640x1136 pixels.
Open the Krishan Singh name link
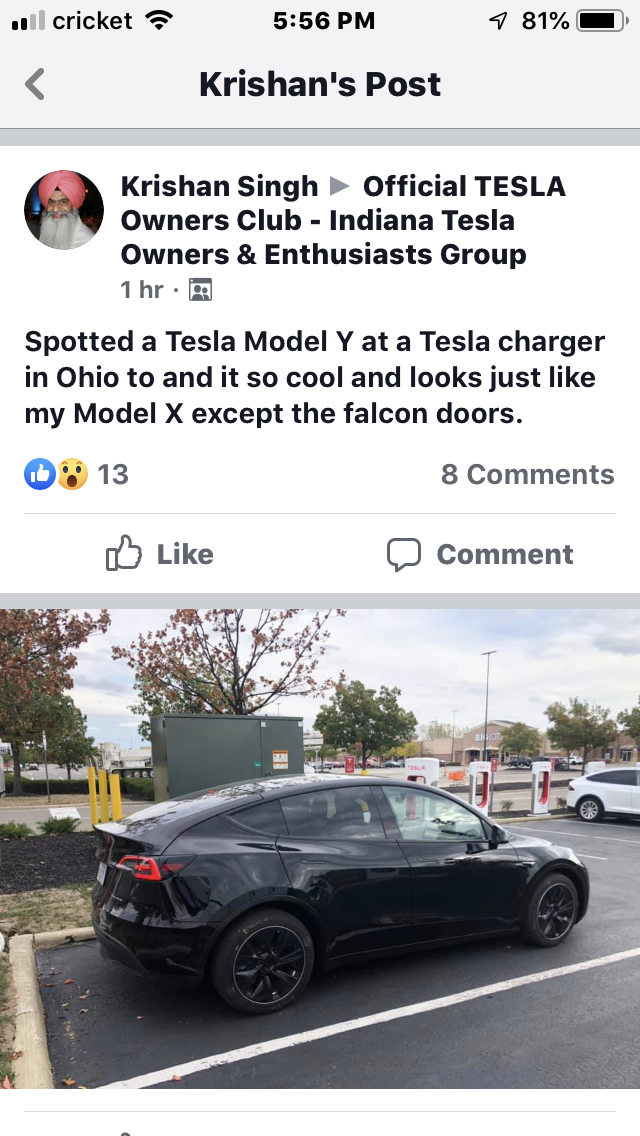(219, 187)
